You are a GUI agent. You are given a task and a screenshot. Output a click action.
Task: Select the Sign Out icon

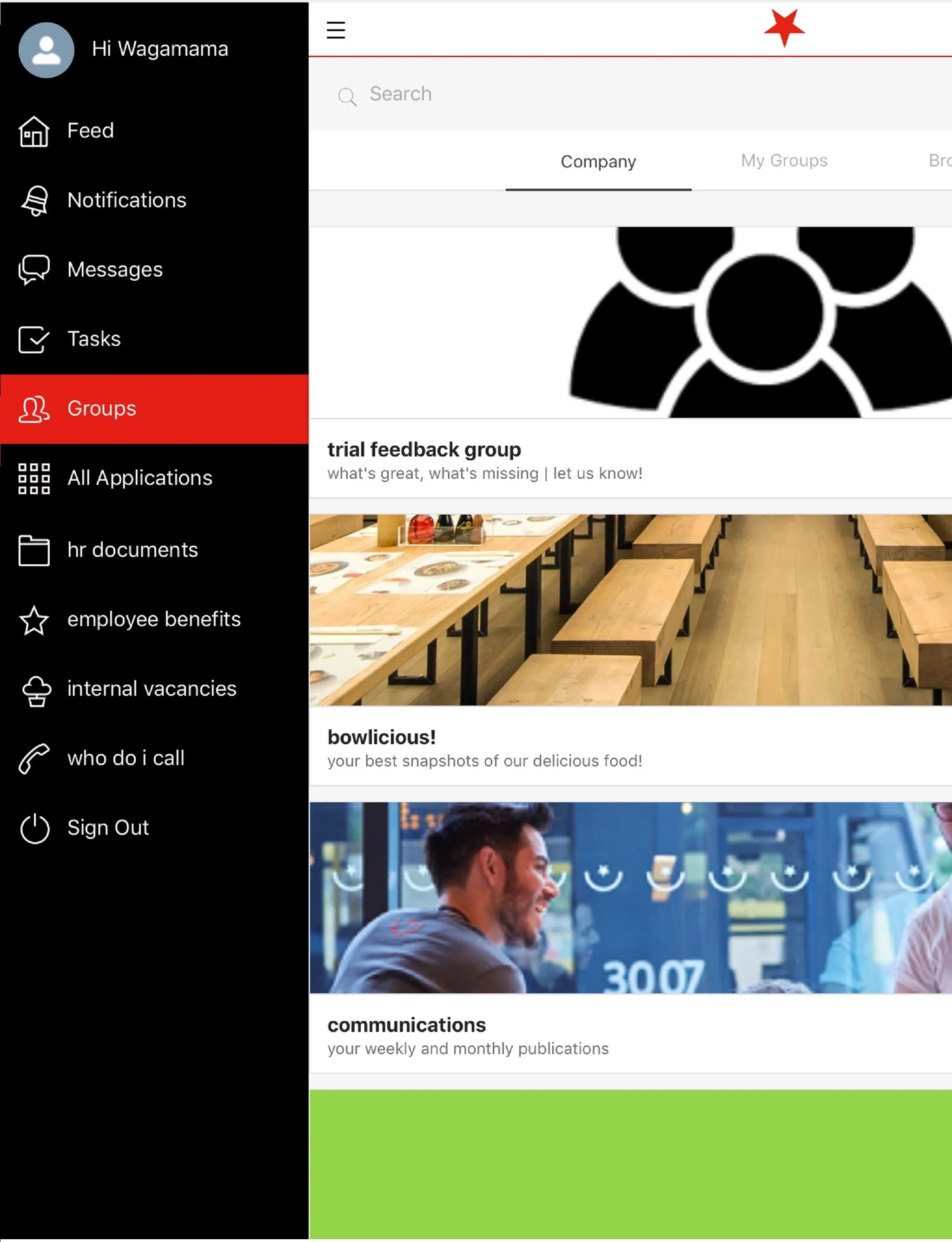[34, 827]
